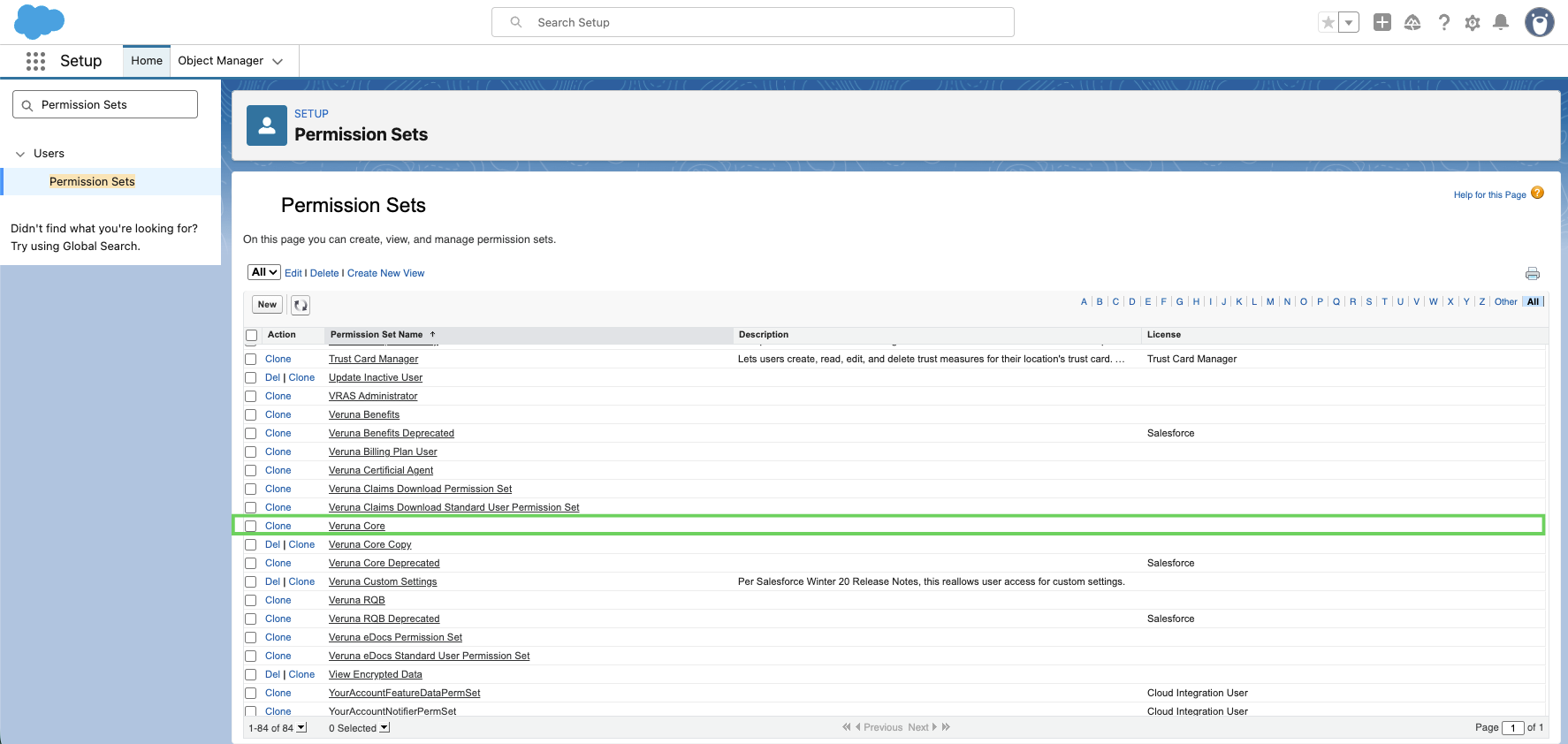Image resolution: width=1568 pixels, height=744 pixels.
Task: Click the Favorites star icon
Action: click(x=1328, y=22)
